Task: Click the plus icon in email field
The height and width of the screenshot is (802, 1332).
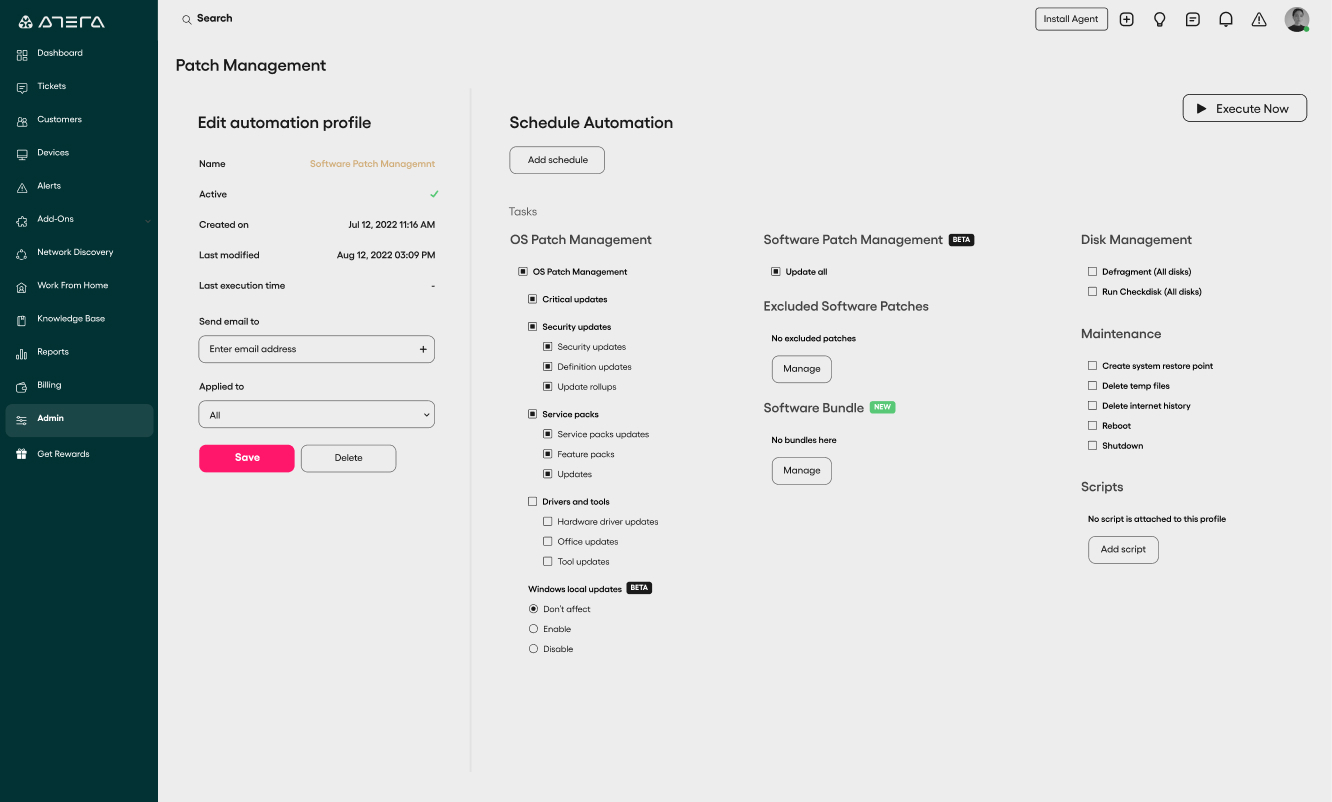Action: (x=423, y=349)
